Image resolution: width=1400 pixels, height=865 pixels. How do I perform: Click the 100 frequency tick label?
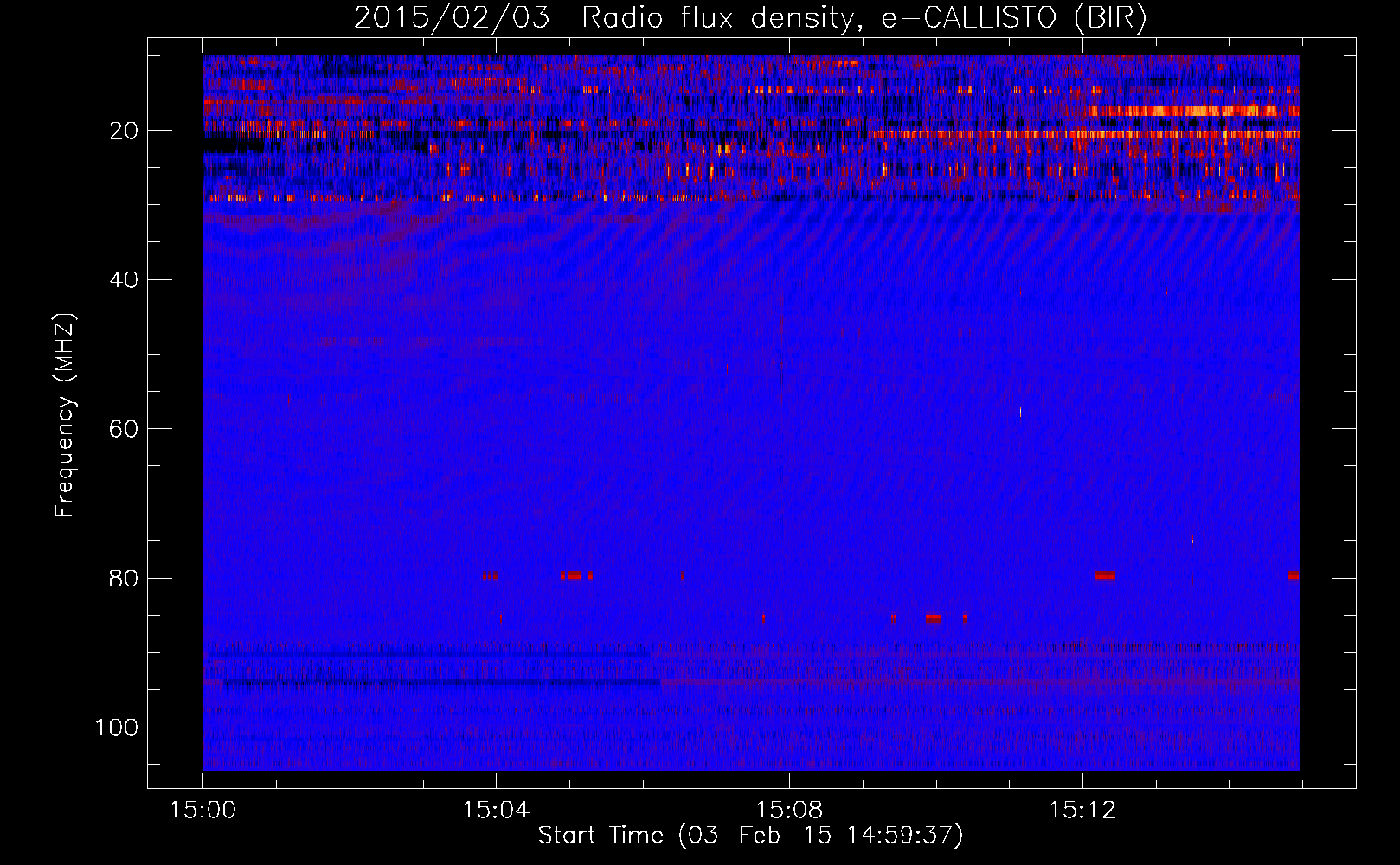coord(117,727)
